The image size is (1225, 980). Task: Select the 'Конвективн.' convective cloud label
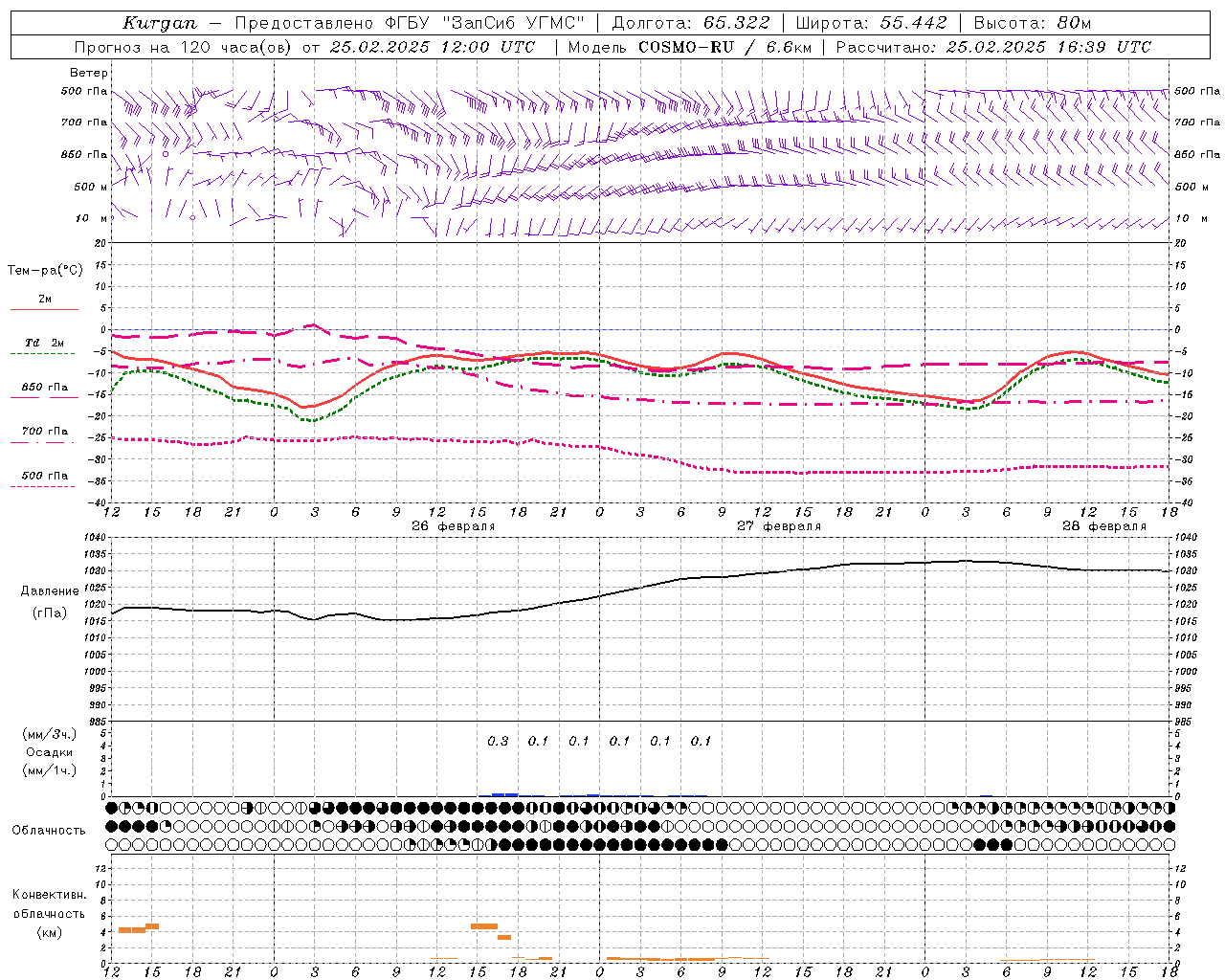(50, 895)
